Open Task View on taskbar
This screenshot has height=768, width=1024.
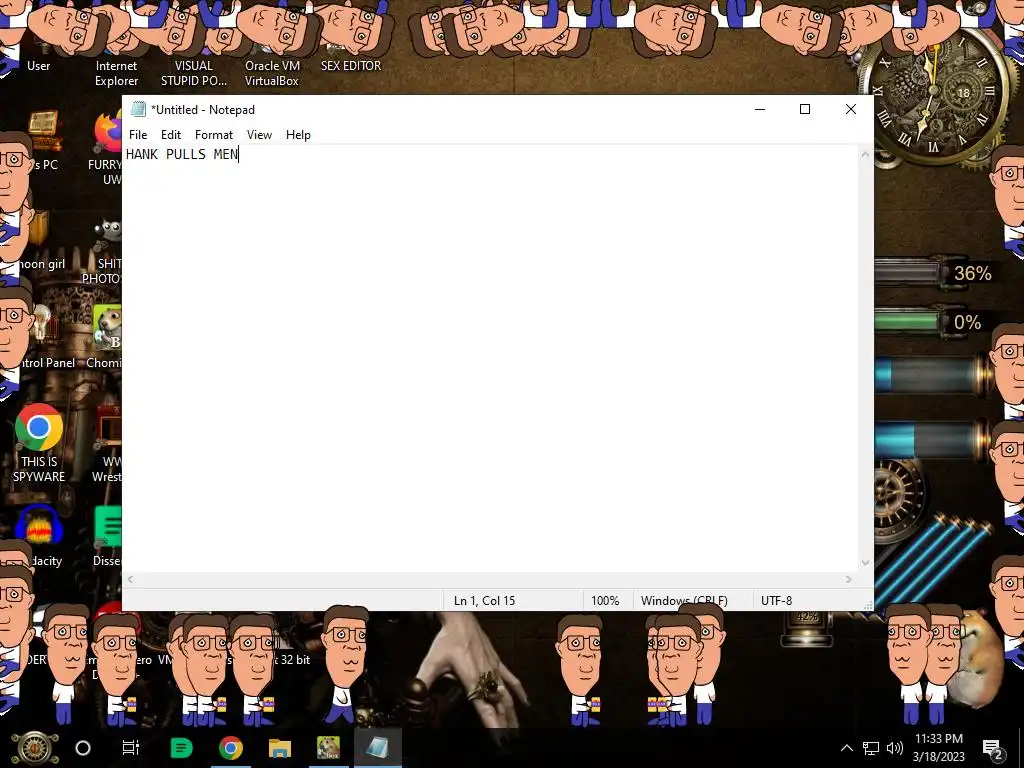131,748
